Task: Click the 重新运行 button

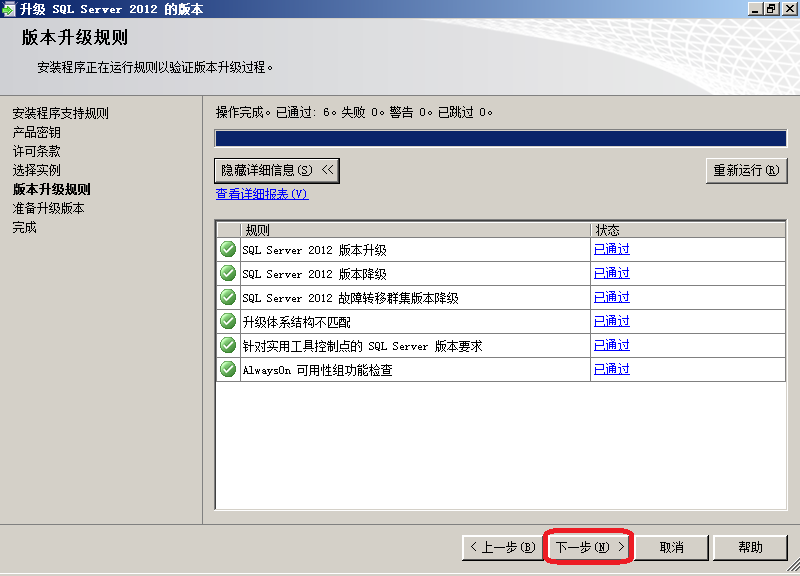Action: (x=746, y=170)
